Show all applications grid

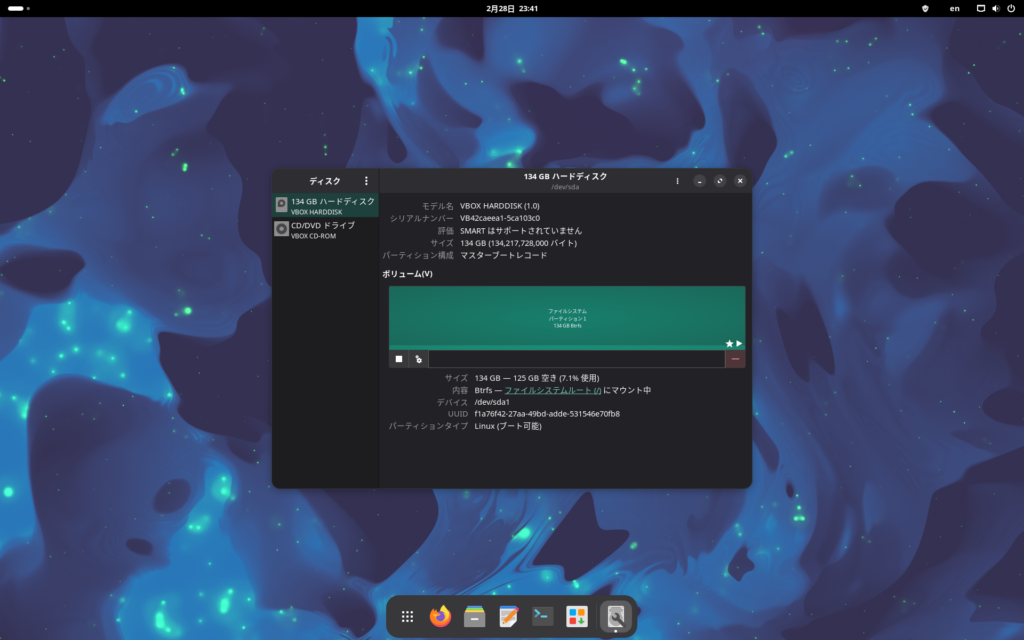407,617
